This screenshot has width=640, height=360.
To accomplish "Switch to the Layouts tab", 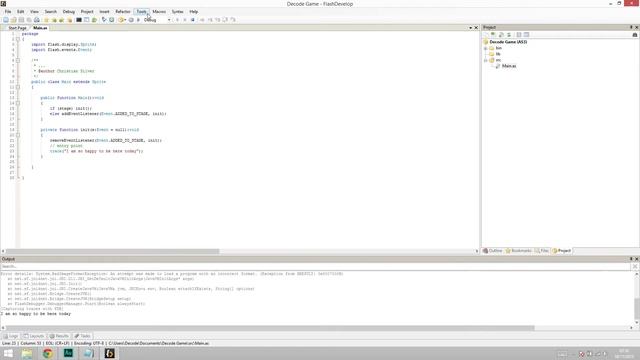I will tap(33, 336).
